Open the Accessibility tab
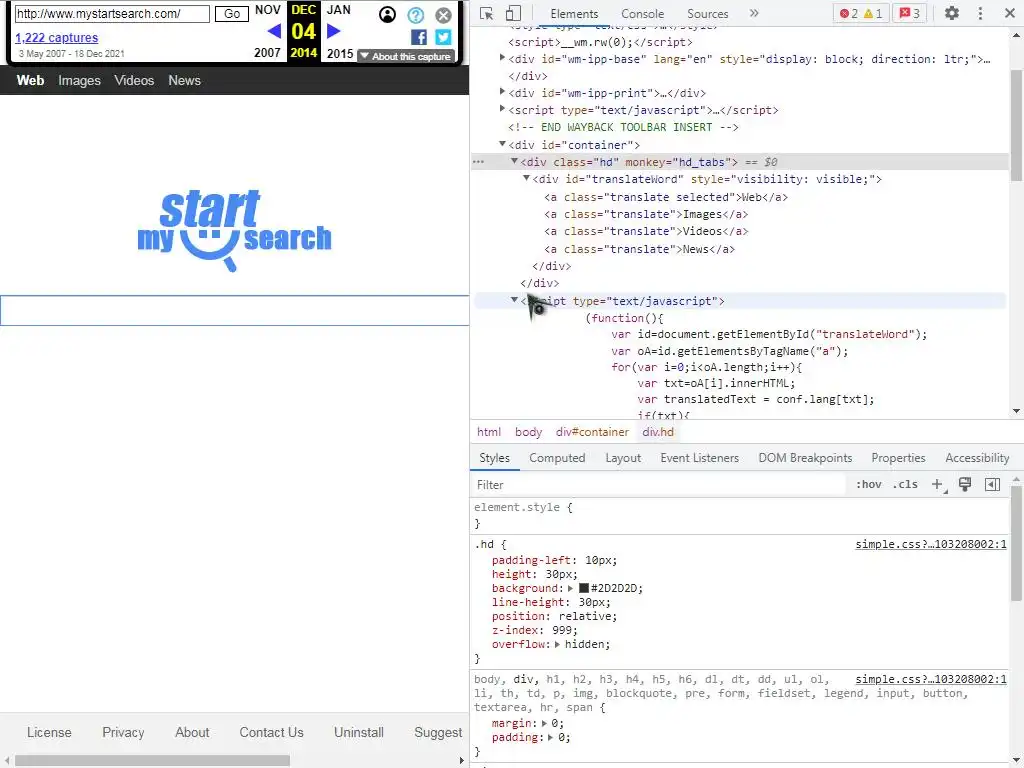This screenshot has width=1024, height=768. 977,458
